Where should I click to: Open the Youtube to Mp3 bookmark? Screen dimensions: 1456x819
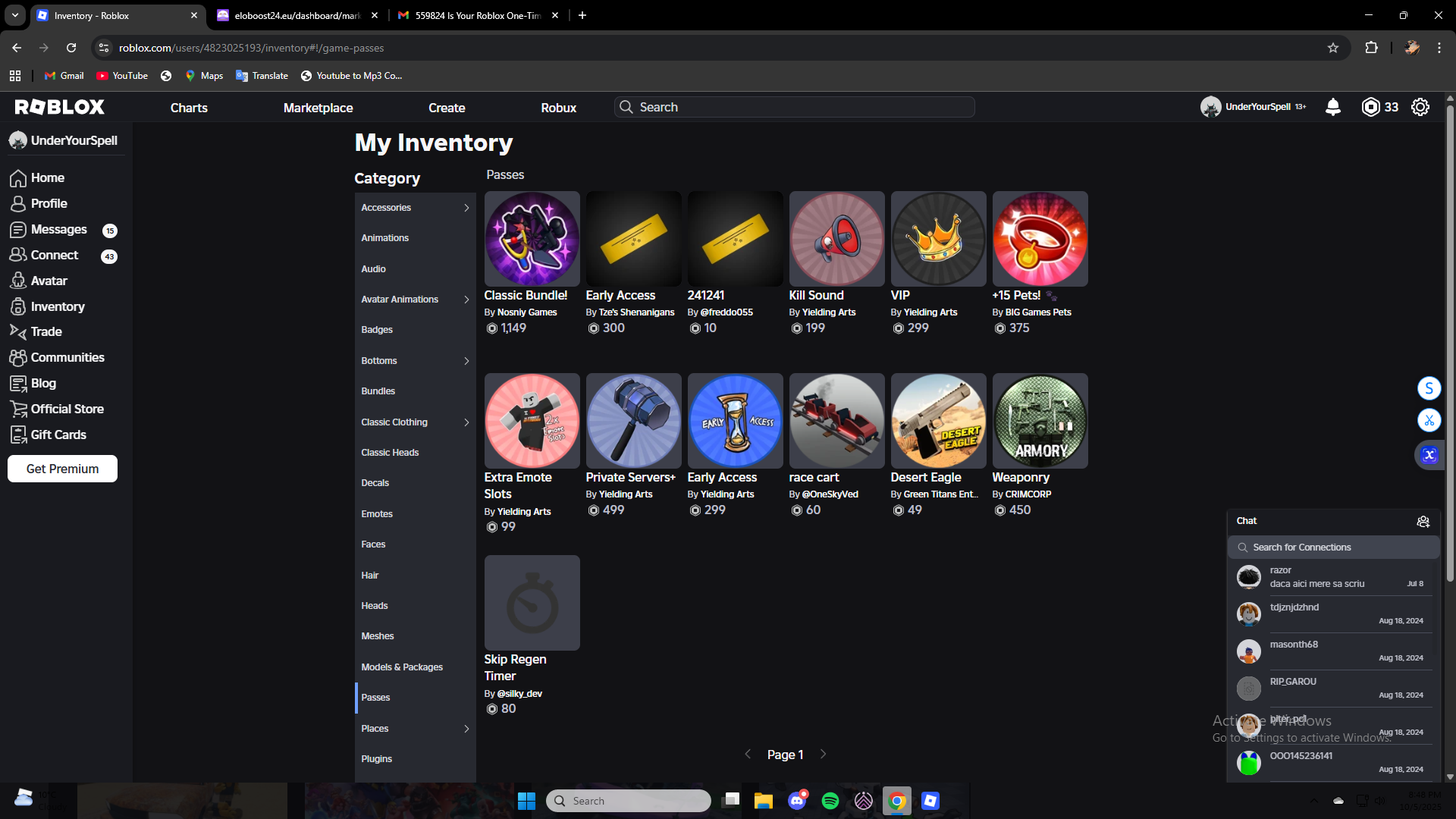coord(351,76)
